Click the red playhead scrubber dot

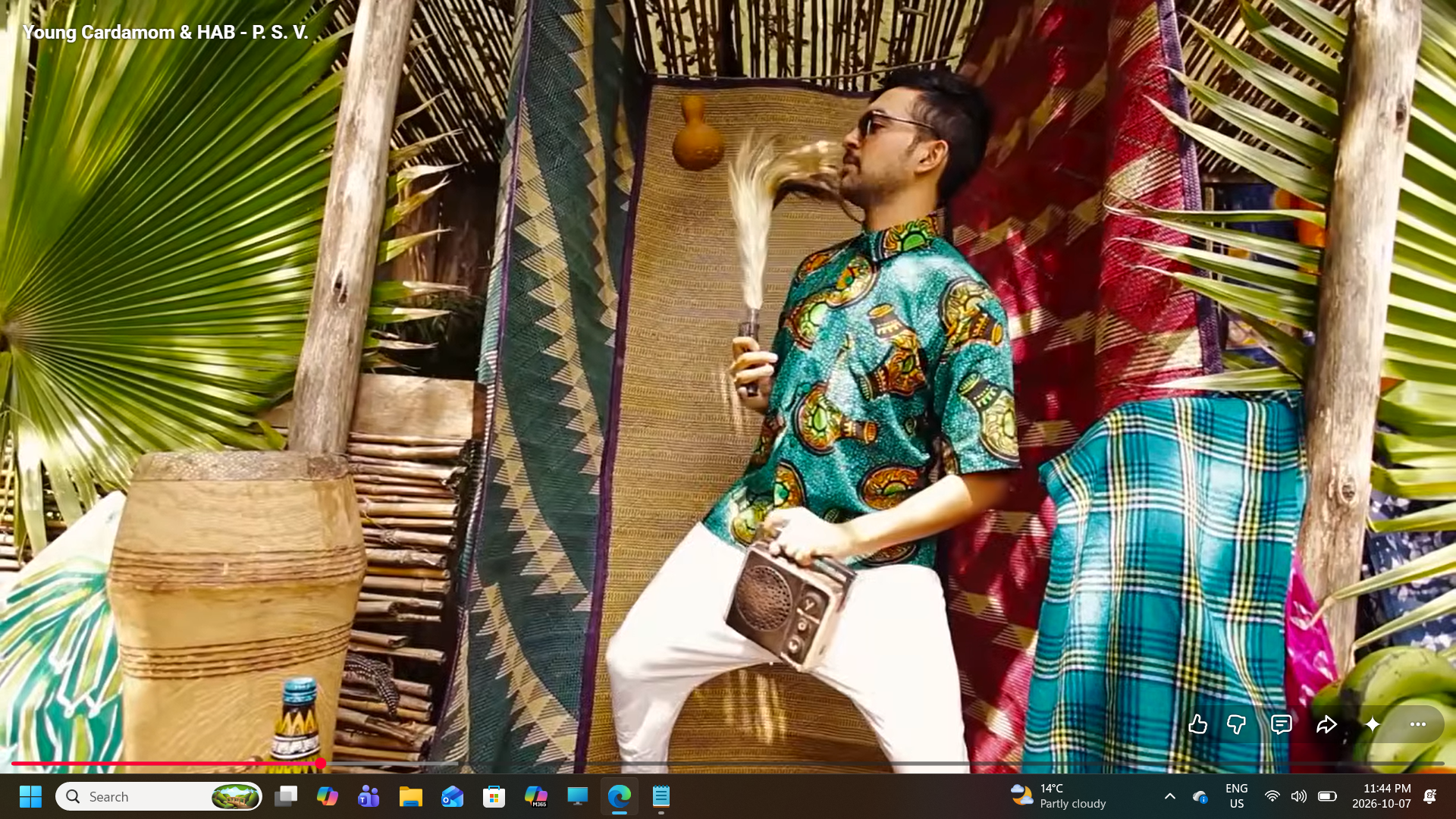tap(321, 764)
